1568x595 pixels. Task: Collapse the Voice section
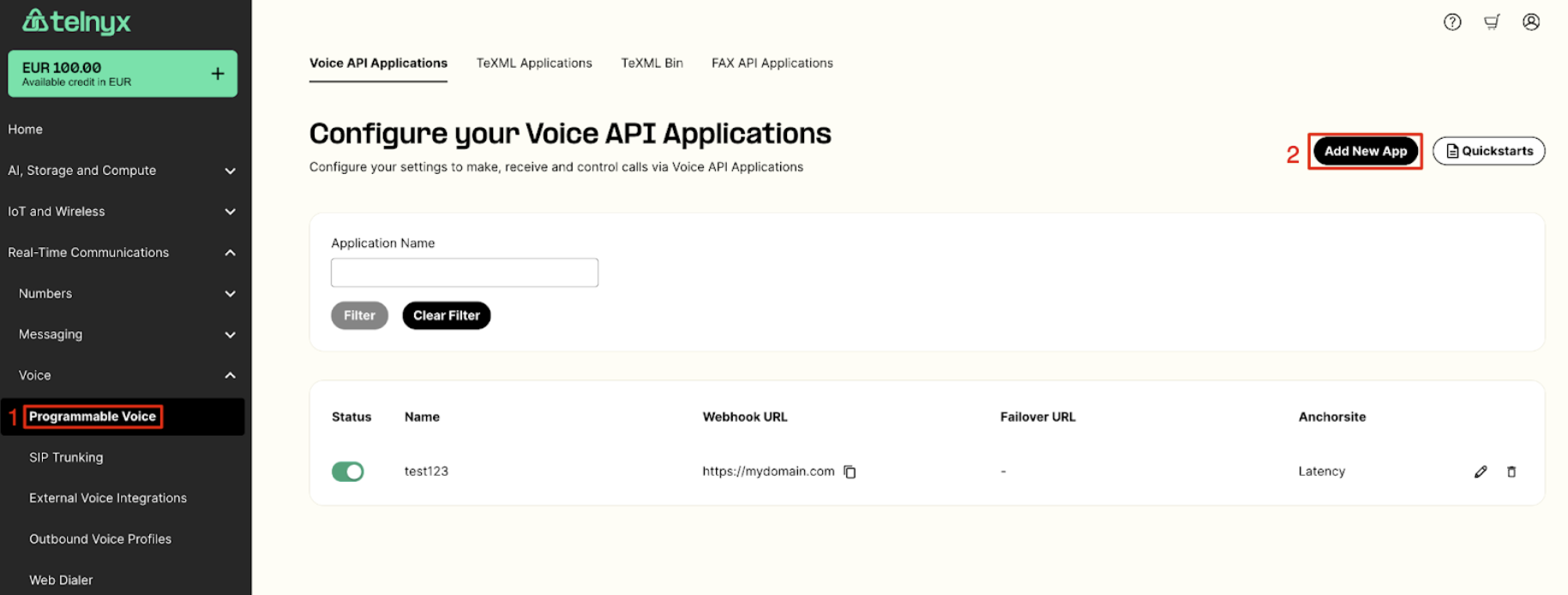tap(230, 375)
